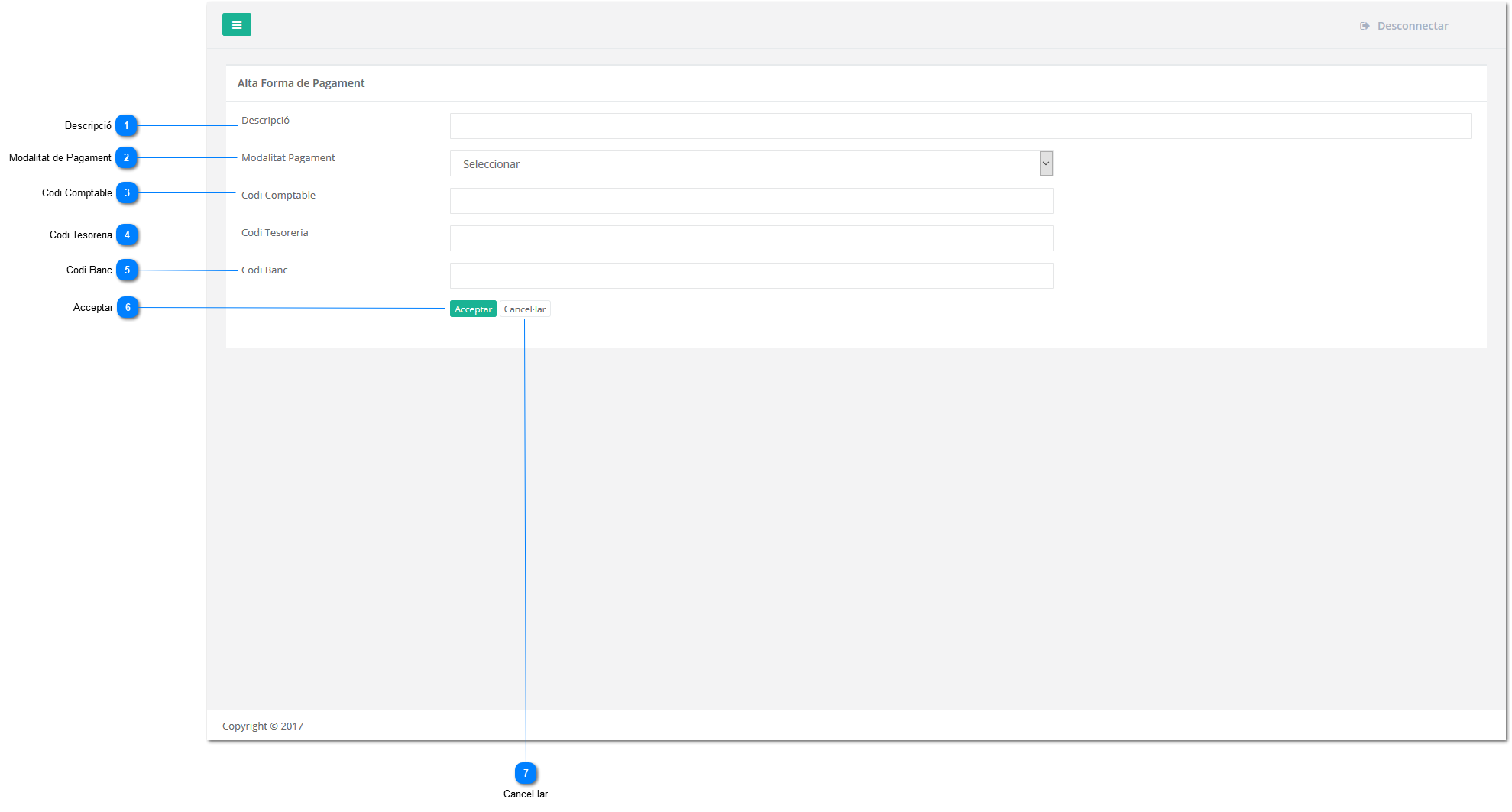Focus the Codi Tesoreria input field
The image size is (1512, 812).
pyautogui.click(x=751, y=238)
